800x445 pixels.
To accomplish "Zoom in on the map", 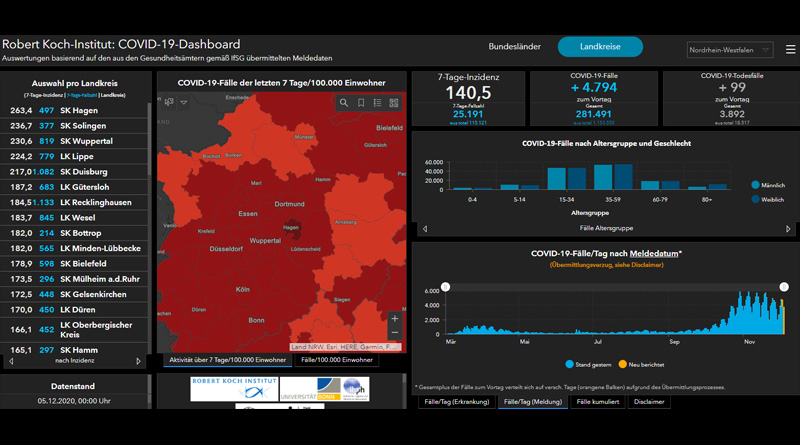I will pos(394,318).
